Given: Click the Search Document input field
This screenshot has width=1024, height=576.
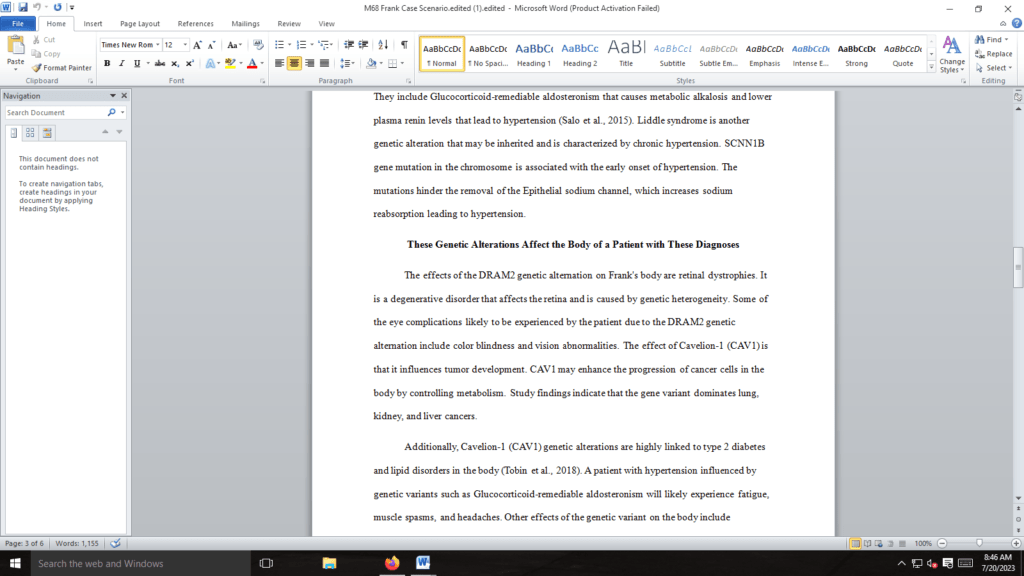Looking at the screenshot, I should [55, 113].
